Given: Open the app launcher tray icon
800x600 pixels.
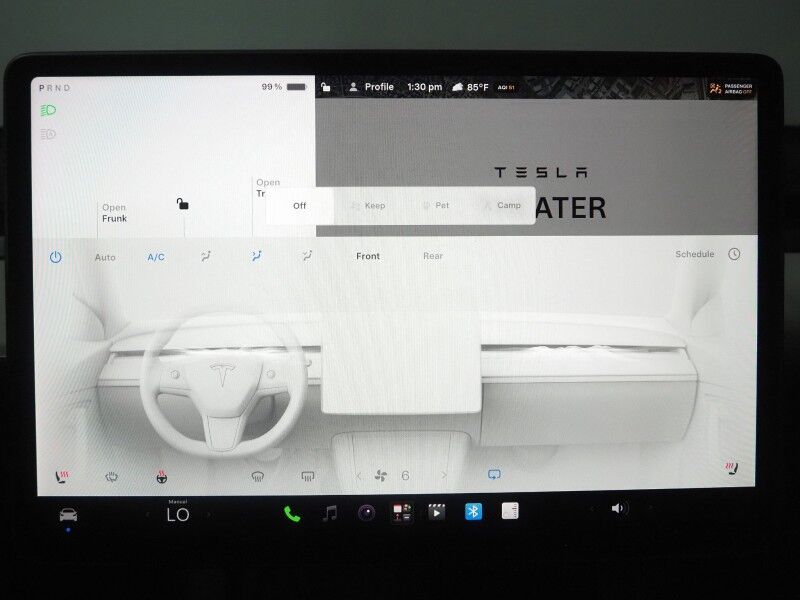Looking at the screenshot, I should tap(402, 512).
